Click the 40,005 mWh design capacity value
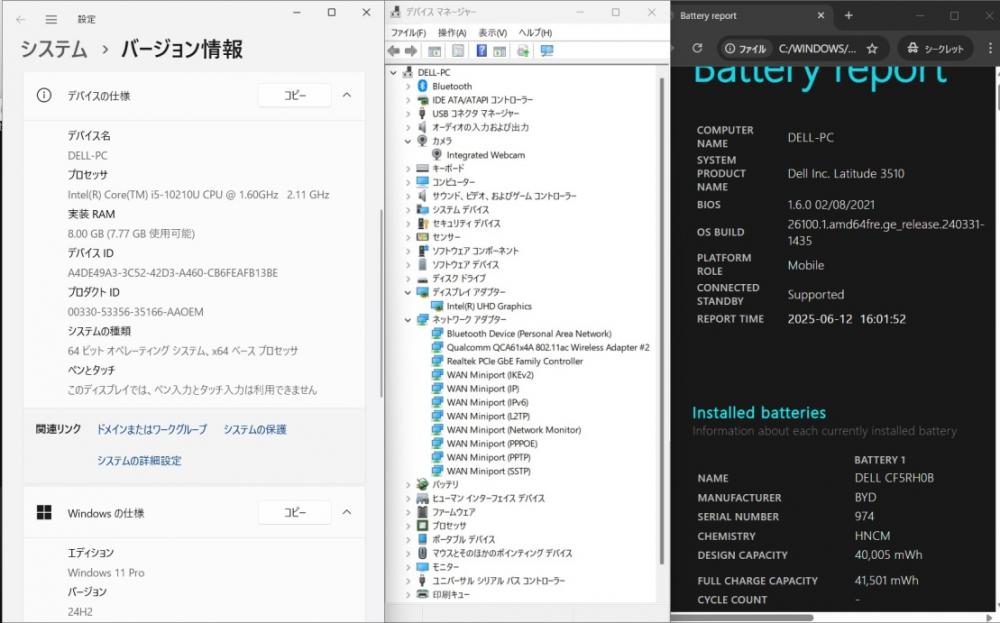This screenshot has height=623, width=1000. pyautogui.click(x=888, y=555)
